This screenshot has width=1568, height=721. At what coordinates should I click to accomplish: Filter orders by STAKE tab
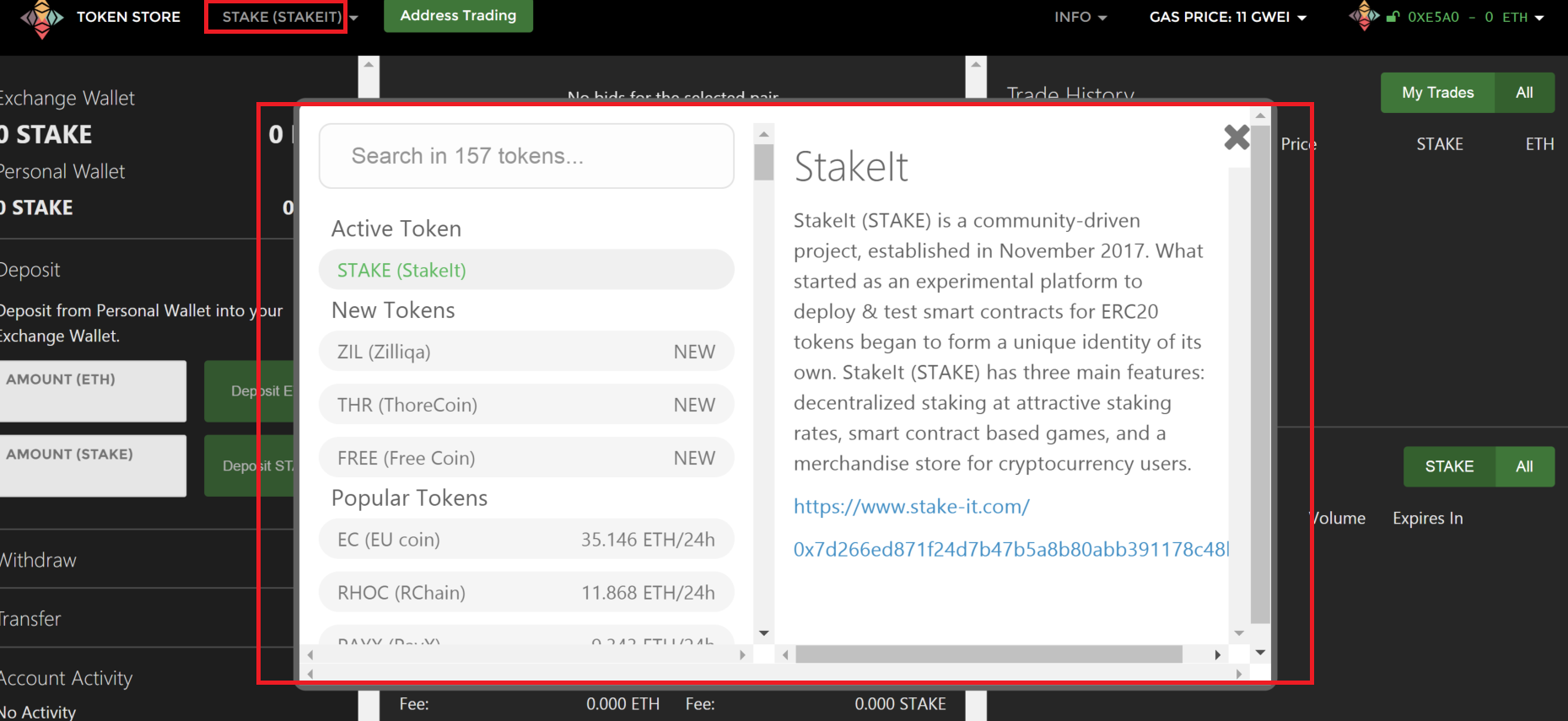click(x=1449, y=466)
